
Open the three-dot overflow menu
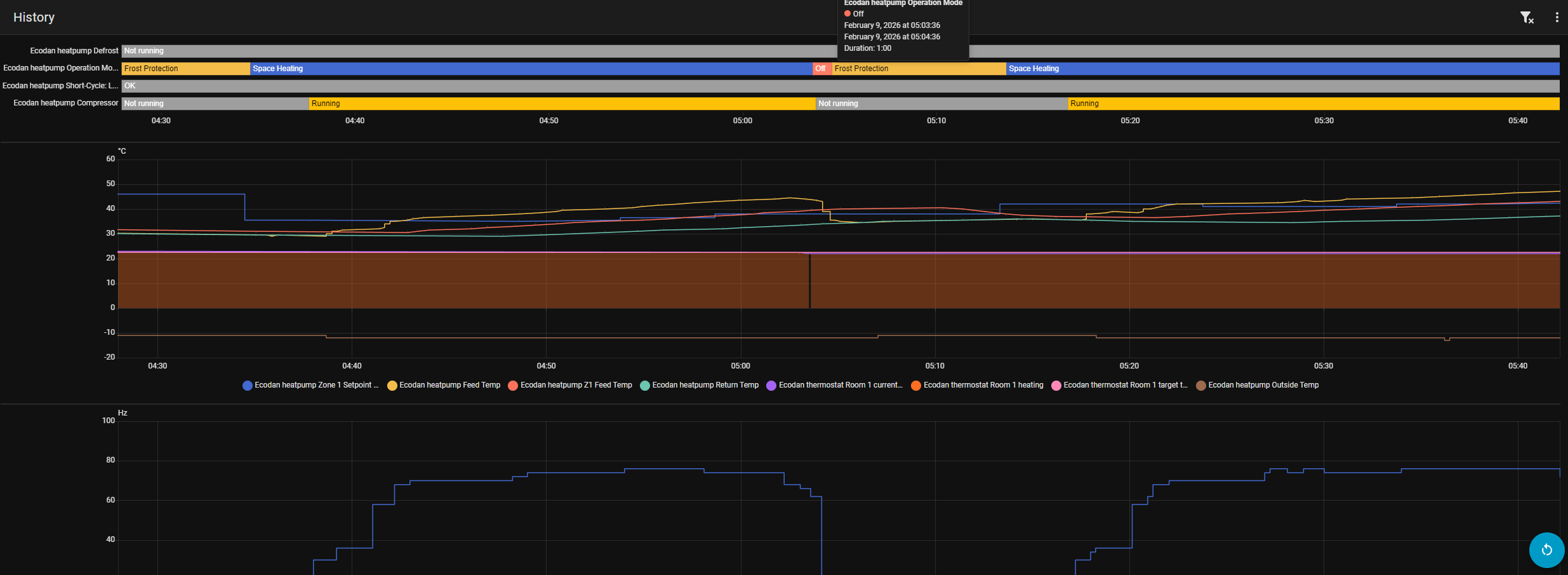pos(1557,18)
